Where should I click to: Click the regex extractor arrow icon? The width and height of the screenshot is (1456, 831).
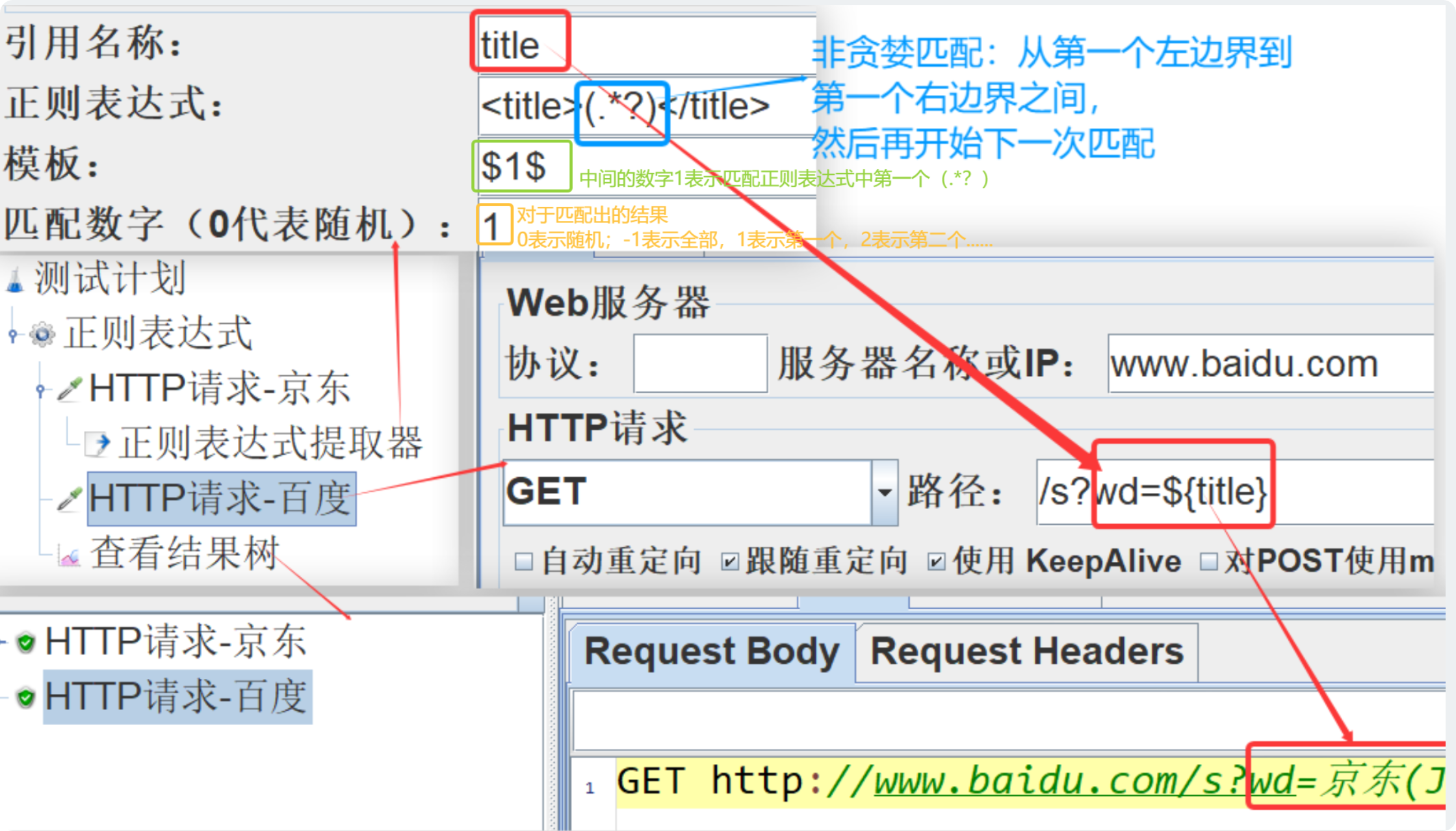98,443
